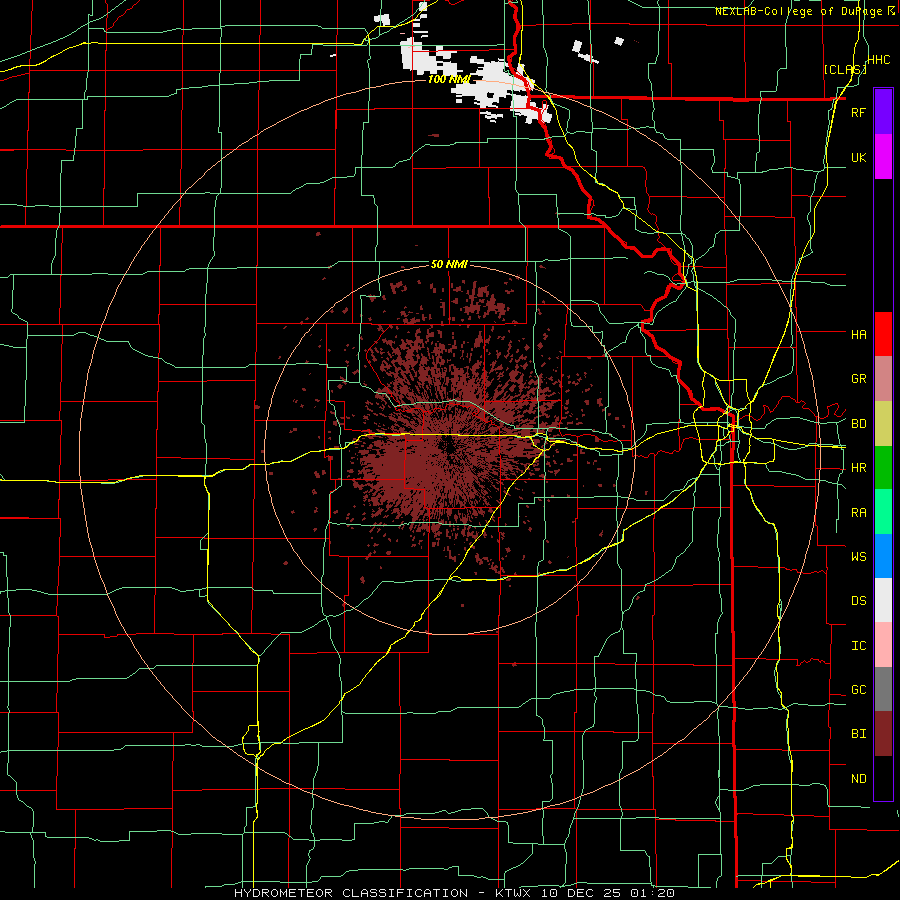
Task: Click the HA red legend swatch
Action: [x=883, y=334]
